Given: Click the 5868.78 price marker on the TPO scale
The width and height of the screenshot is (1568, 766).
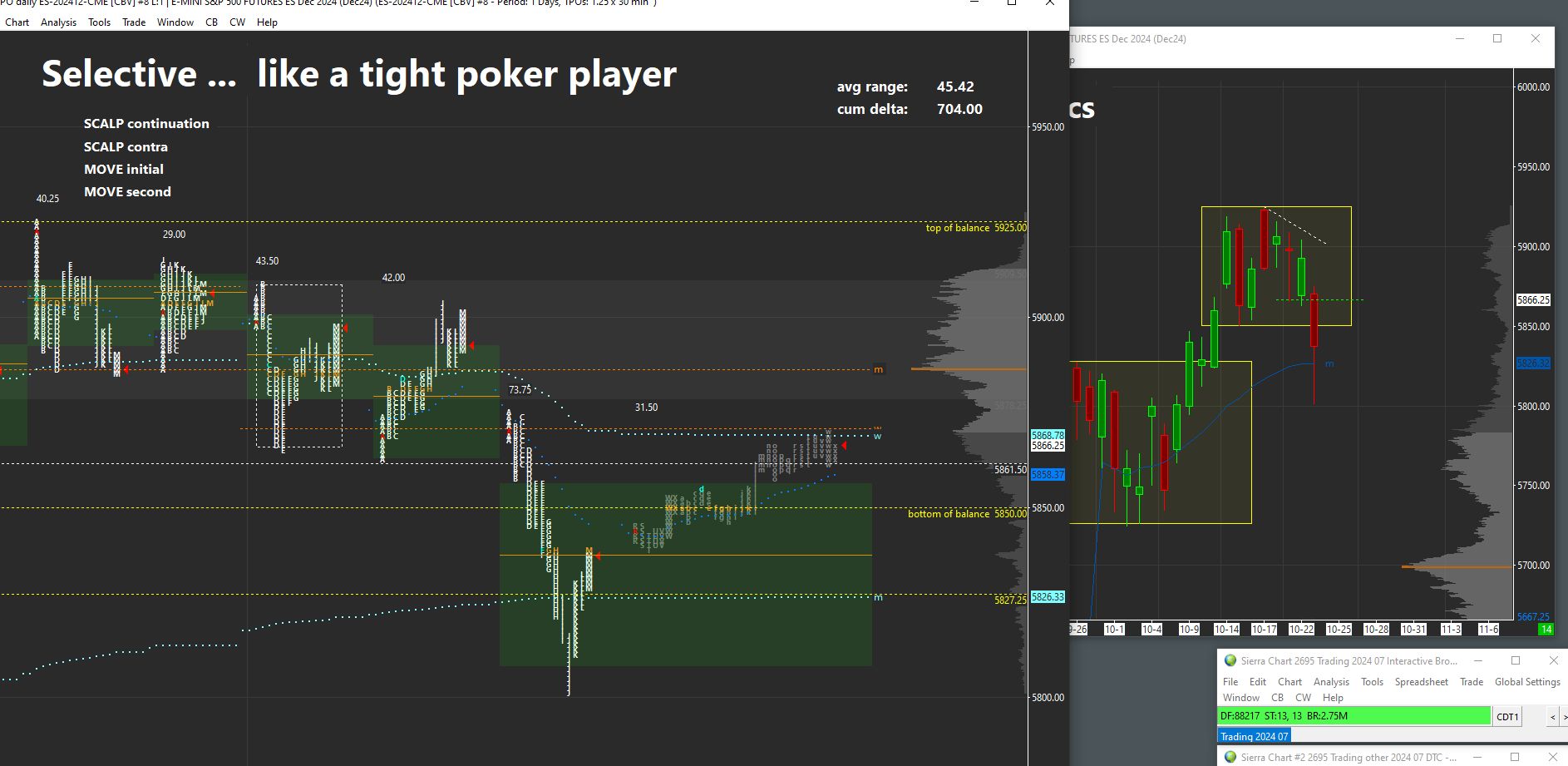Looking at the screenshot, I should [x=1048, y=435].
